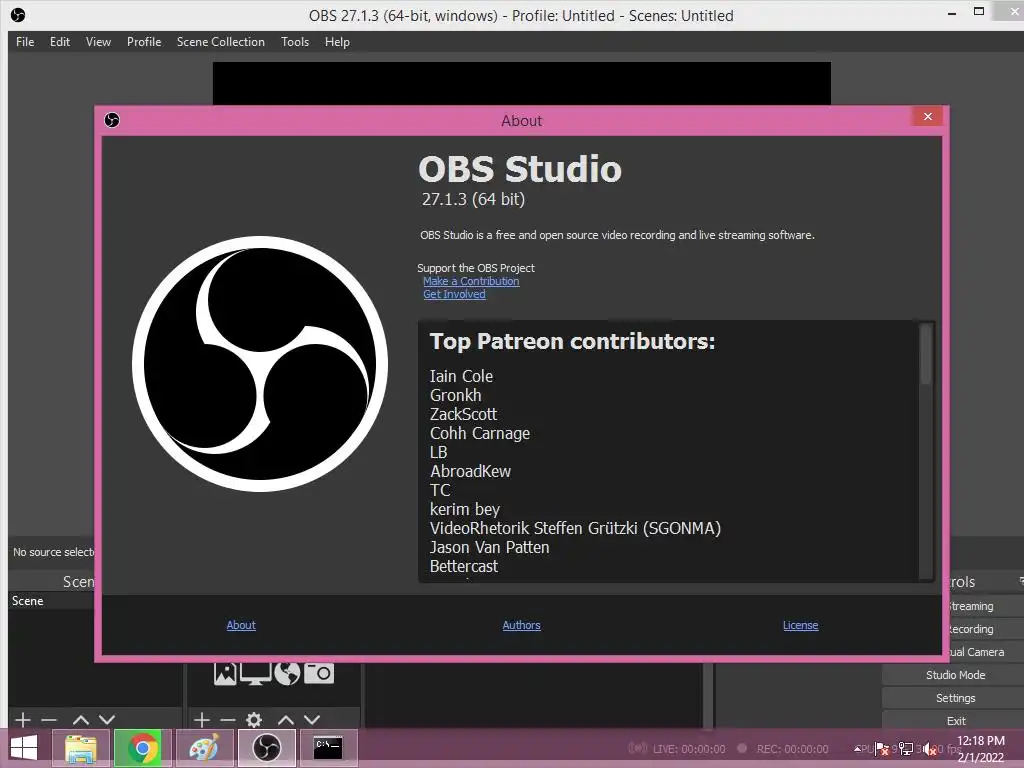1024x768 pixels.
Task: Open the Edit menu
Action: (x=59, y=42)
